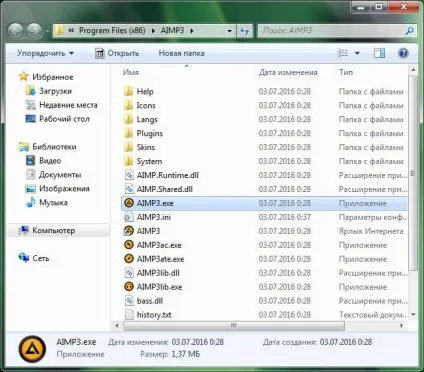
Task: Select the bass.dll file icon
Action: click(129, 301)
